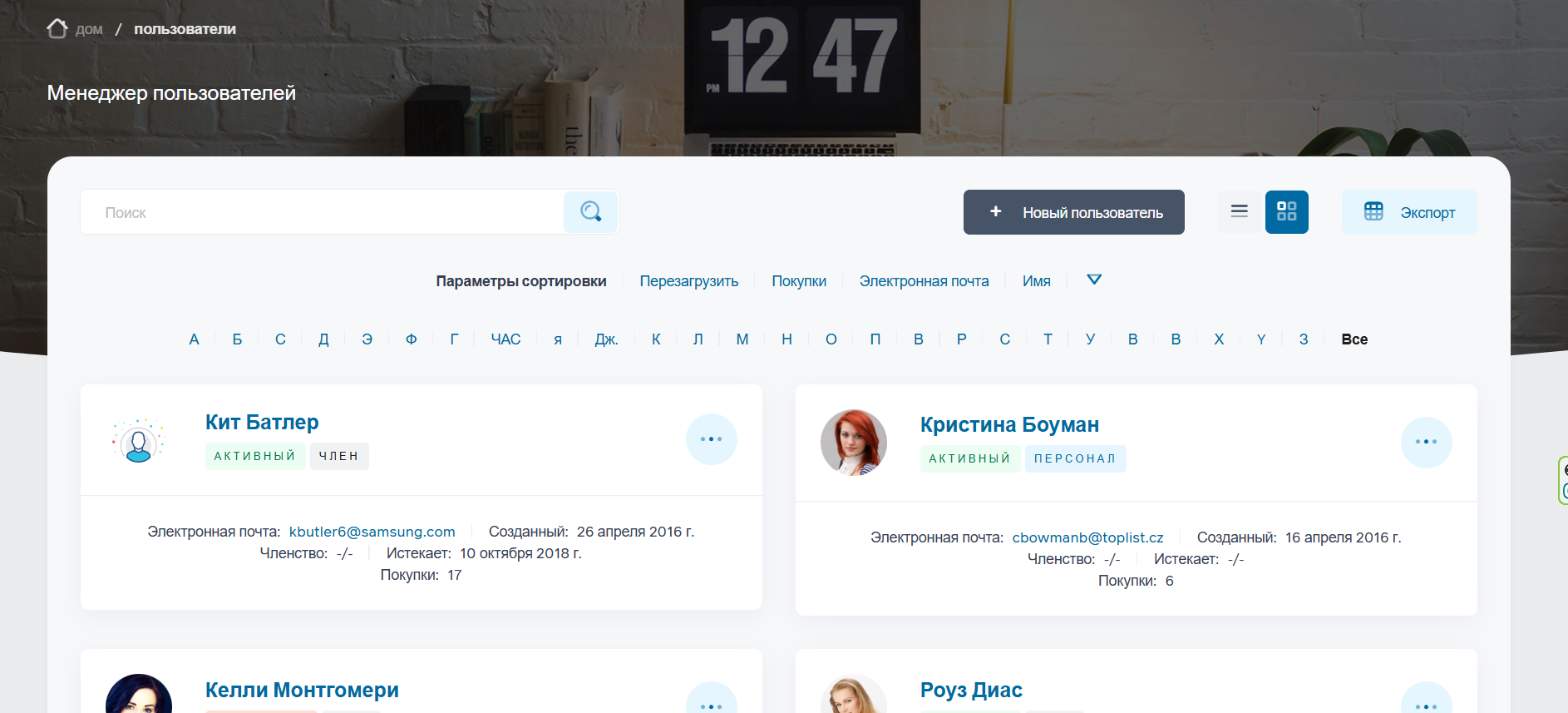Screen dimensions: 1568x713
Task: Filter by letter А
Action: coord(195,339)
